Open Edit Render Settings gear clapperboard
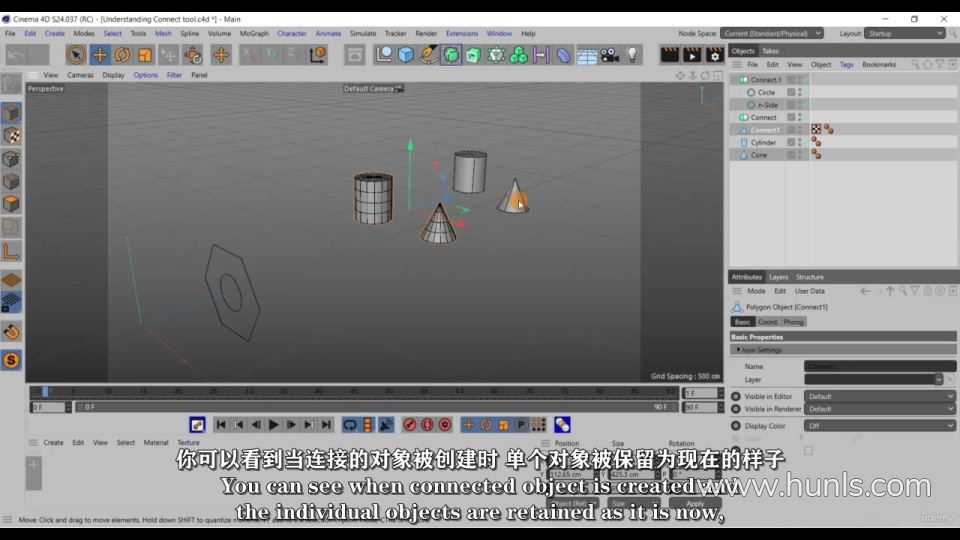This screenshot has width=960, height=540. pyautogui.click(x=714, y=55)
